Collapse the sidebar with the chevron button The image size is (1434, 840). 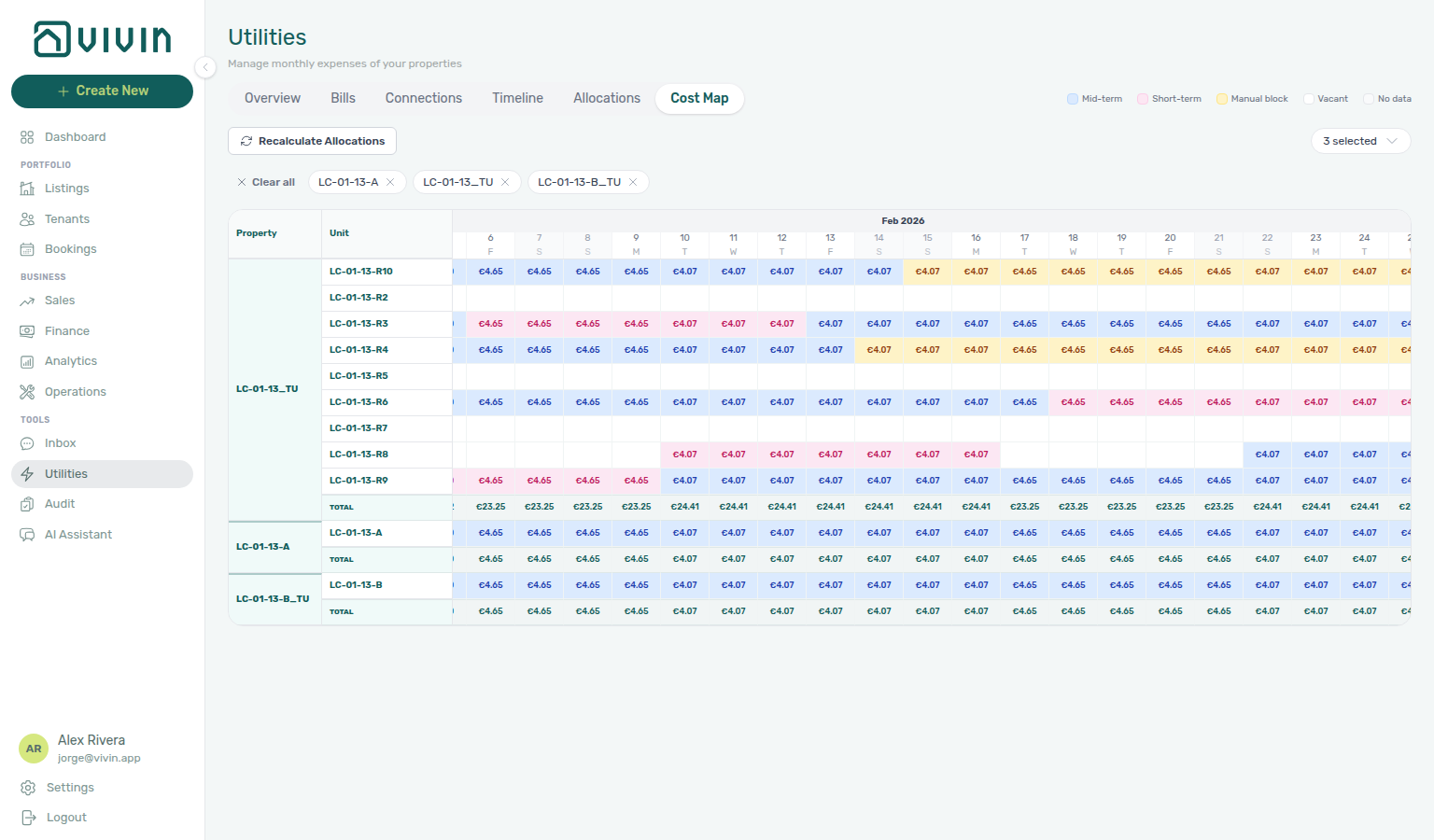205,66
